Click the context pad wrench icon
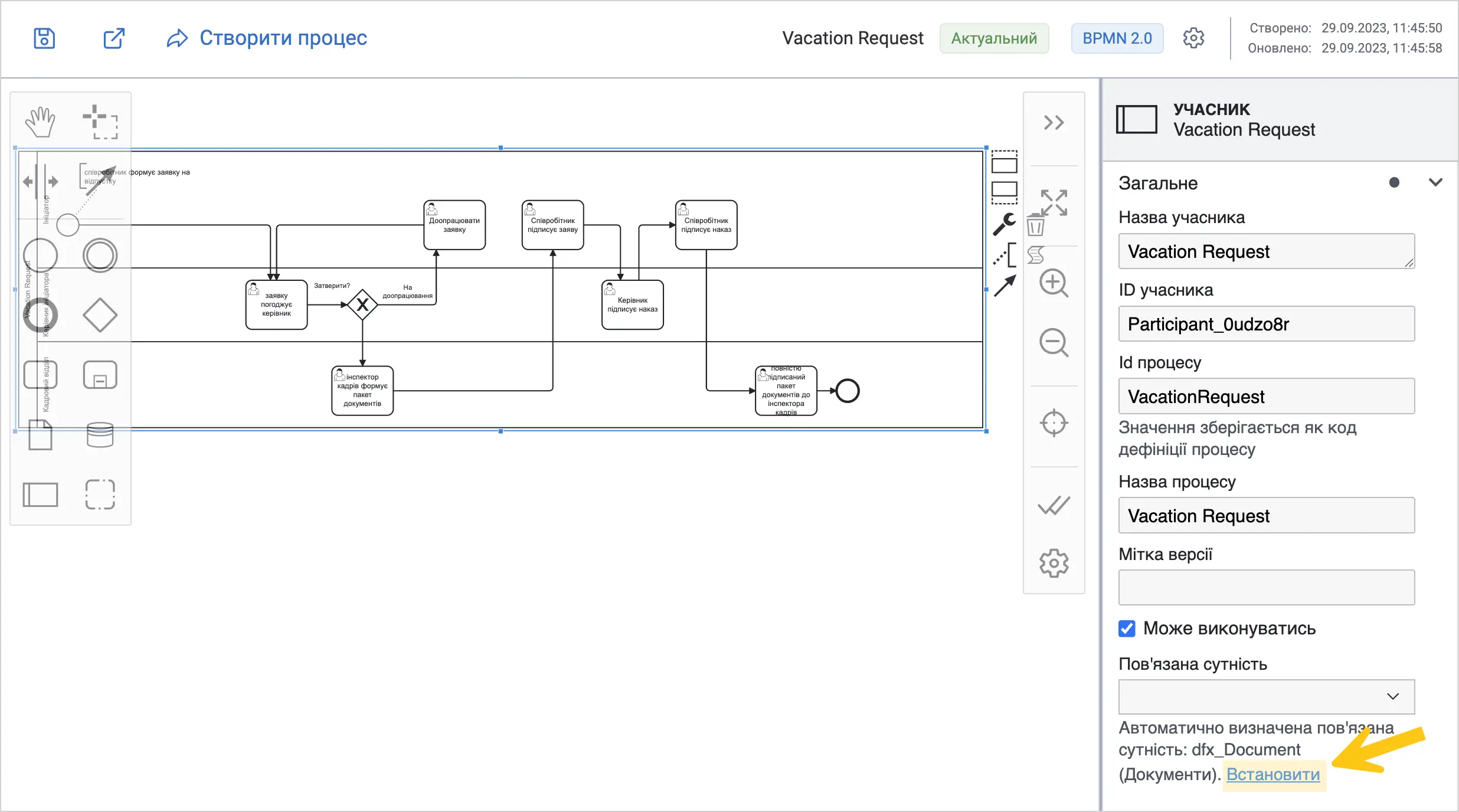Viewport: 1459px width, 812px height. pyautogui.click(x=1004, y=224)
